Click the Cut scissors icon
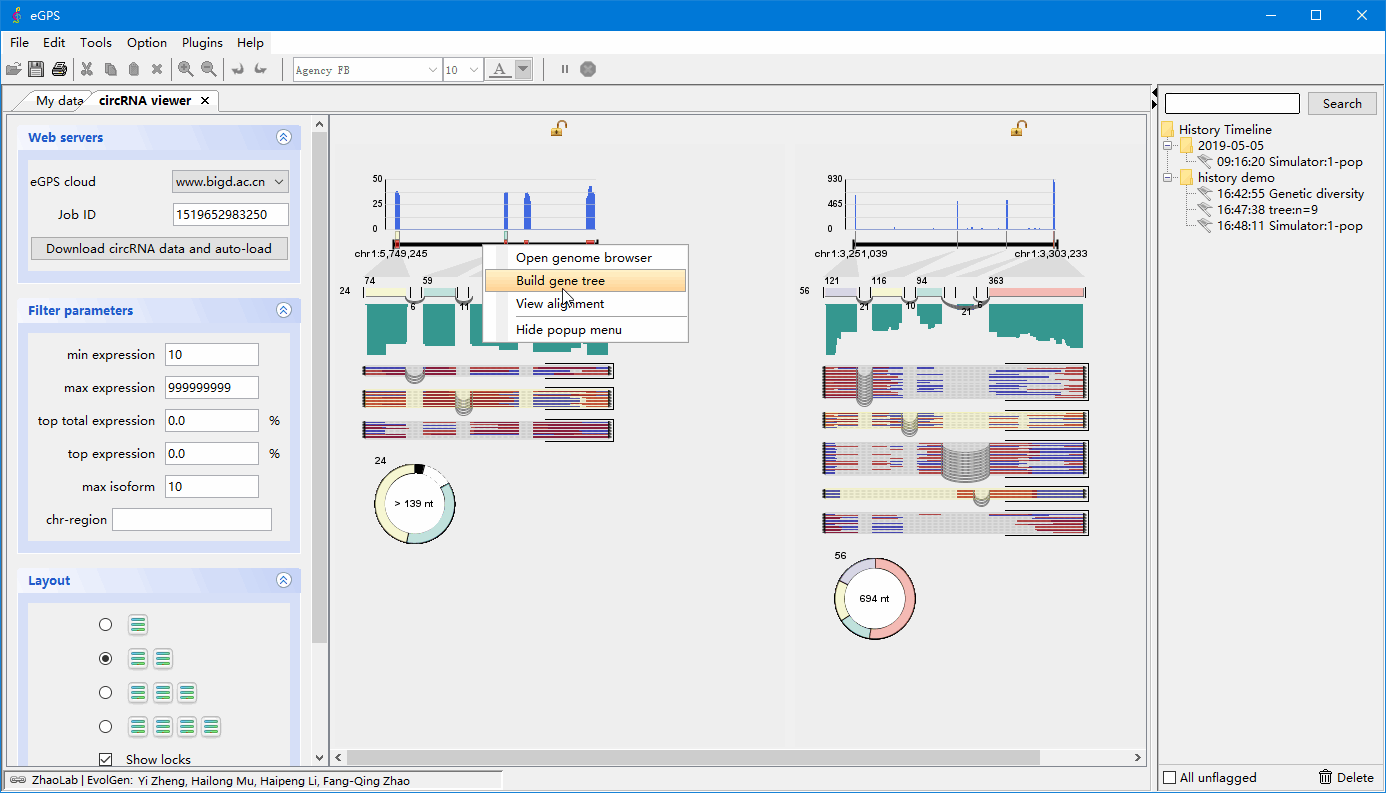 pos(87,69)
